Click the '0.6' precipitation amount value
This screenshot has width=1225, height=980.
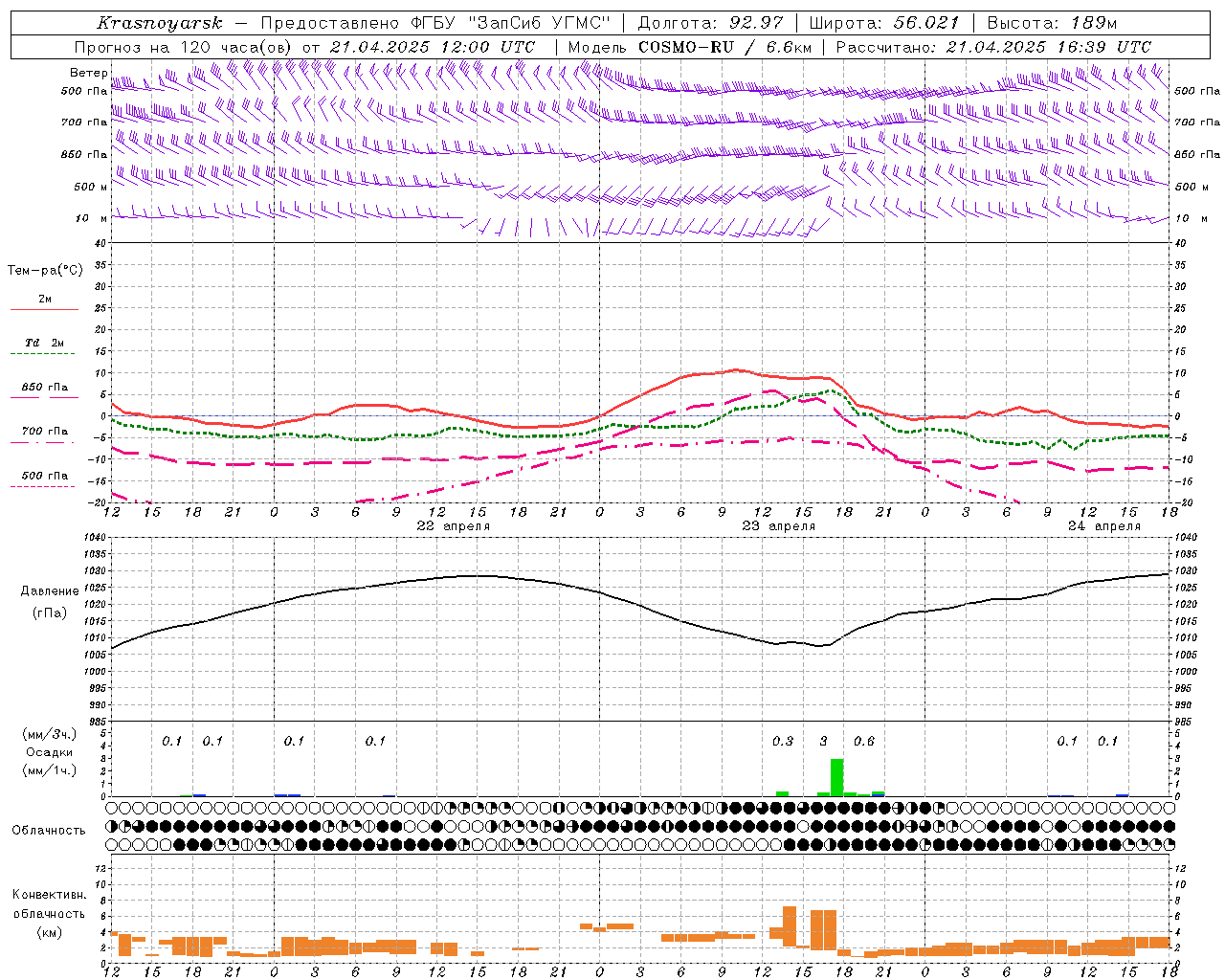pos(864,742)
